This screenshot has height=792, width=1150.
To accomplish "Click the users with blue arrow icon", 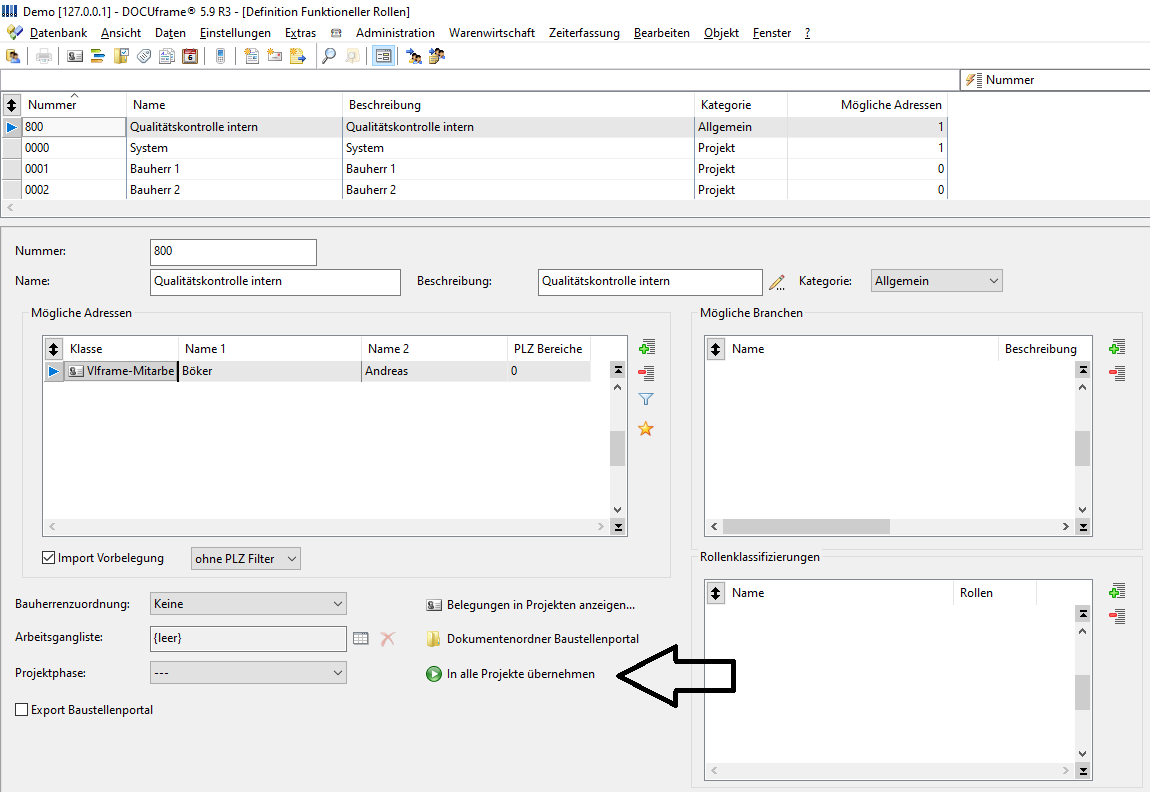I will pyautogui.click(x=414, y=56).
